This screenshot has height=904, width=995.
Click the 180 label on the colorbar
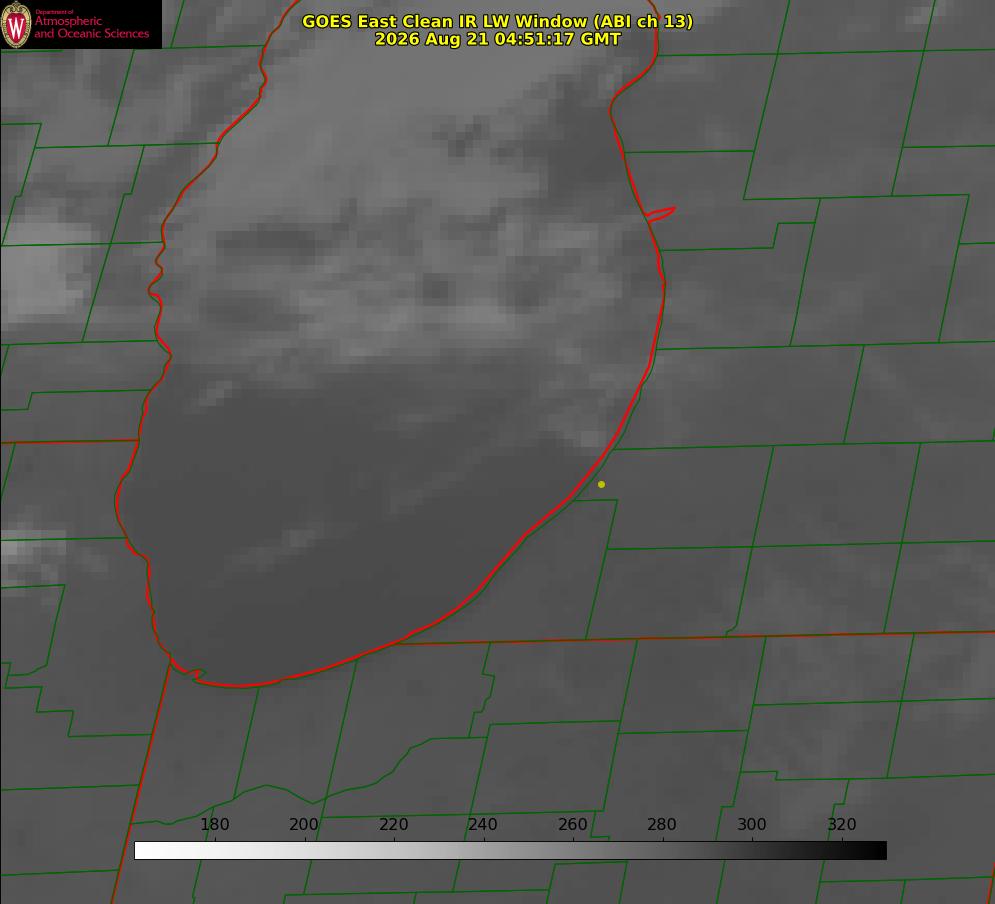tap(214, 824)
